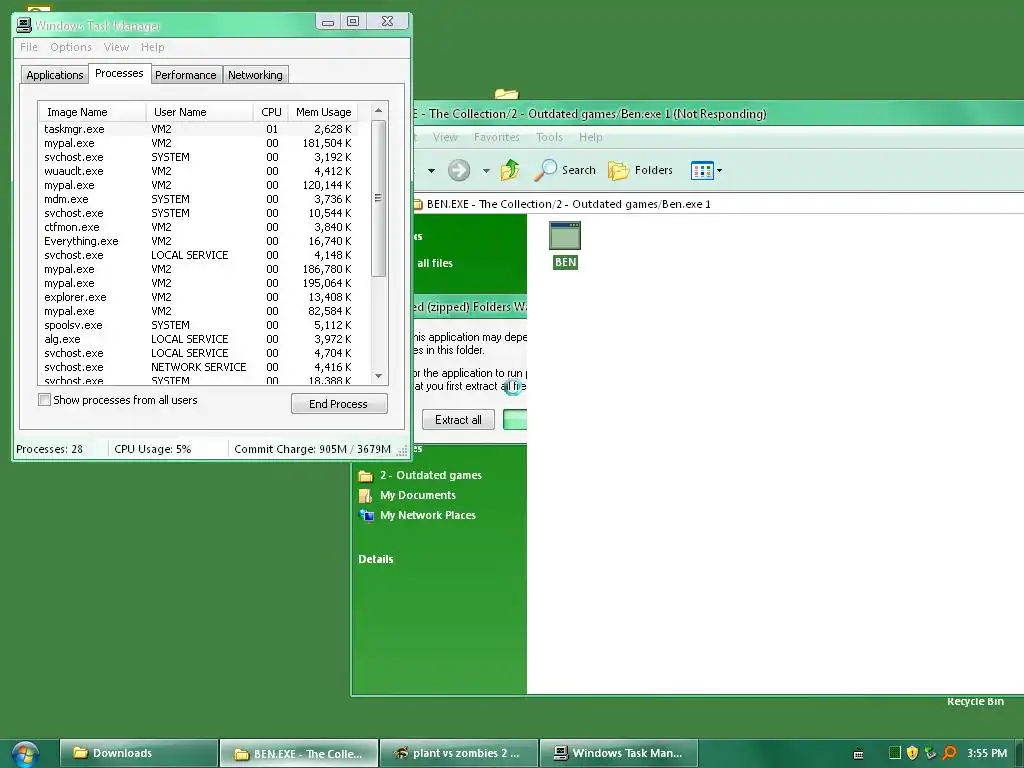
Task: Select the wuauclt.exe process row
Action: (x=199, y=171)
